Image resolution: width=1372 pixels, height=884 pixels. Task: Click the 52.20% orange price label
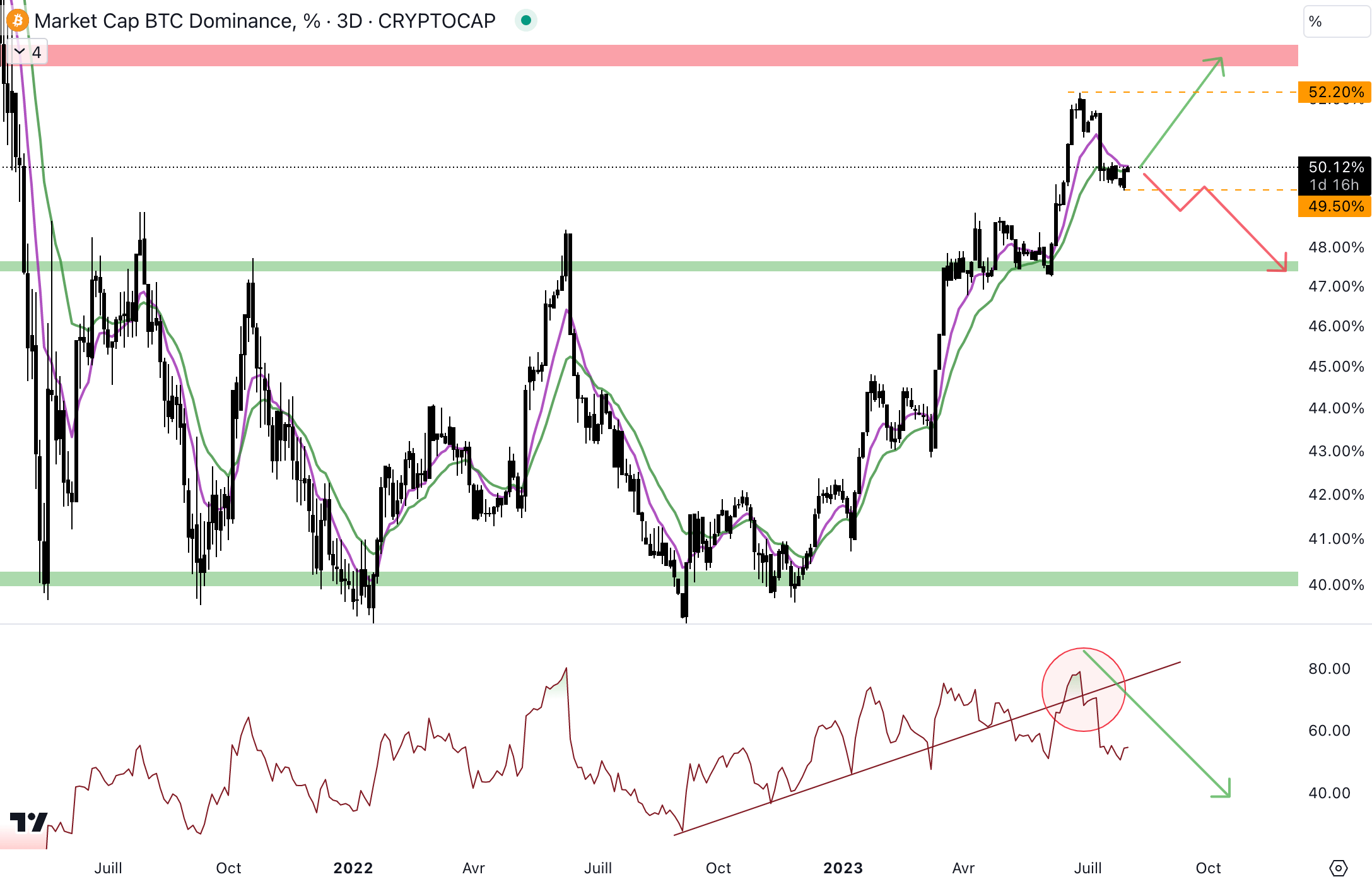pyautogui.click(x=1335, y=92)
